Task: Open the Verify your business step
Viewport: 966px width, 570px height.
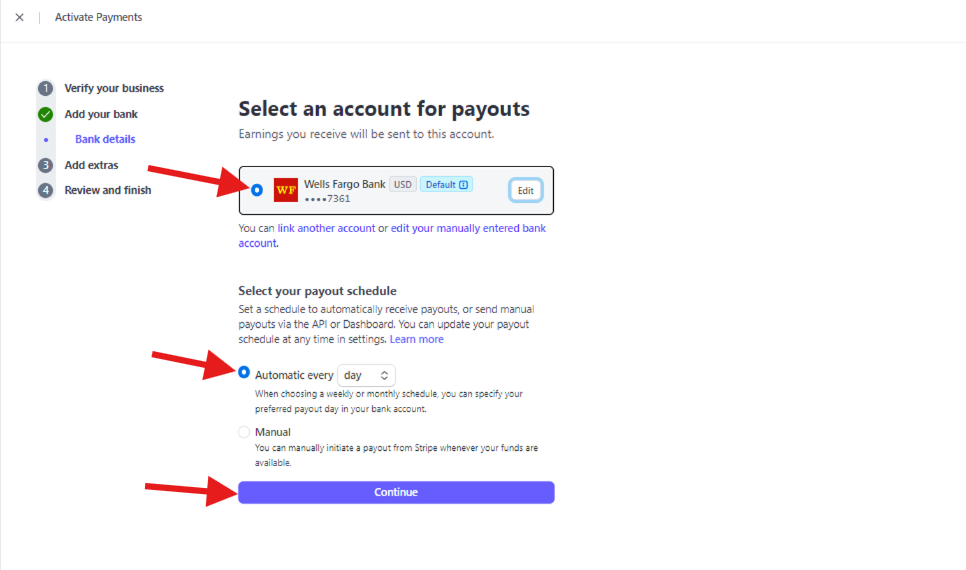Action: point(114,88)
